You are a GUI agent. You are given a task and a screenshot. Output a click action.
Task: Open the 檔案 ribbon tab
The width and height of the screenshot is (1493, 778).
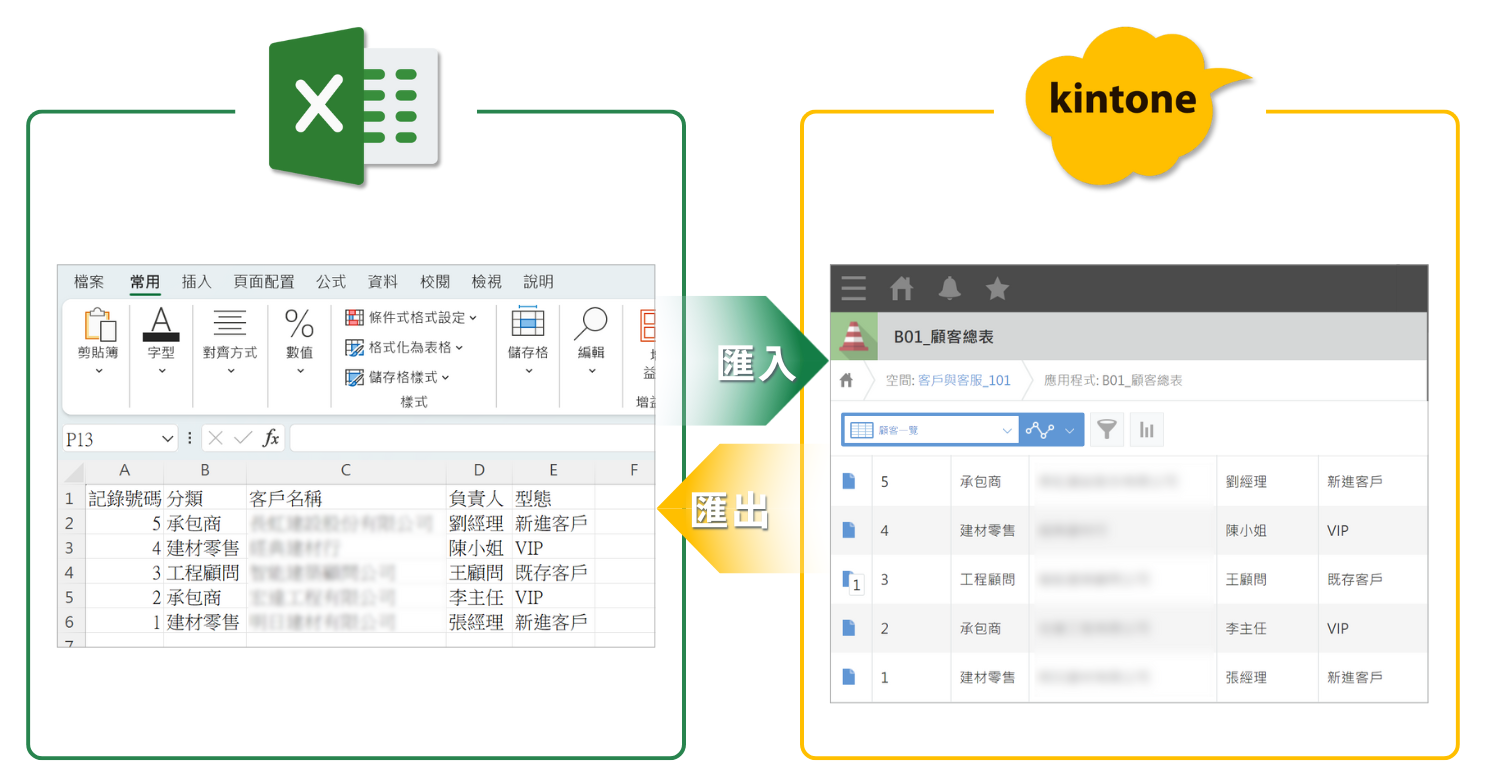tap(89, 282)
